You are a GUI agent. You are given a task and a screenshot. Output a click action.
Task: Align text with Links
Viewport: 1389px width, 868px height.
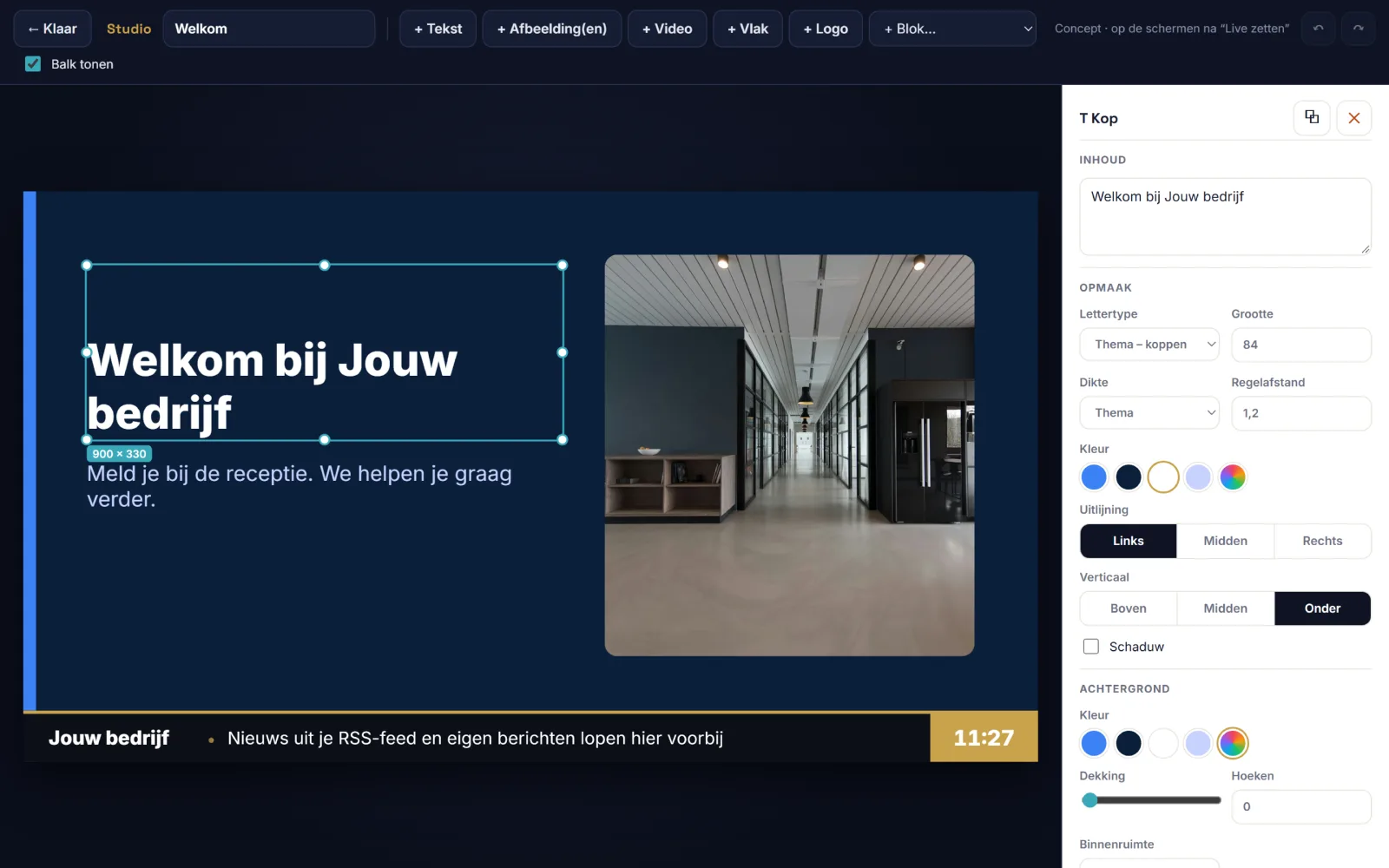[1129, 541]
